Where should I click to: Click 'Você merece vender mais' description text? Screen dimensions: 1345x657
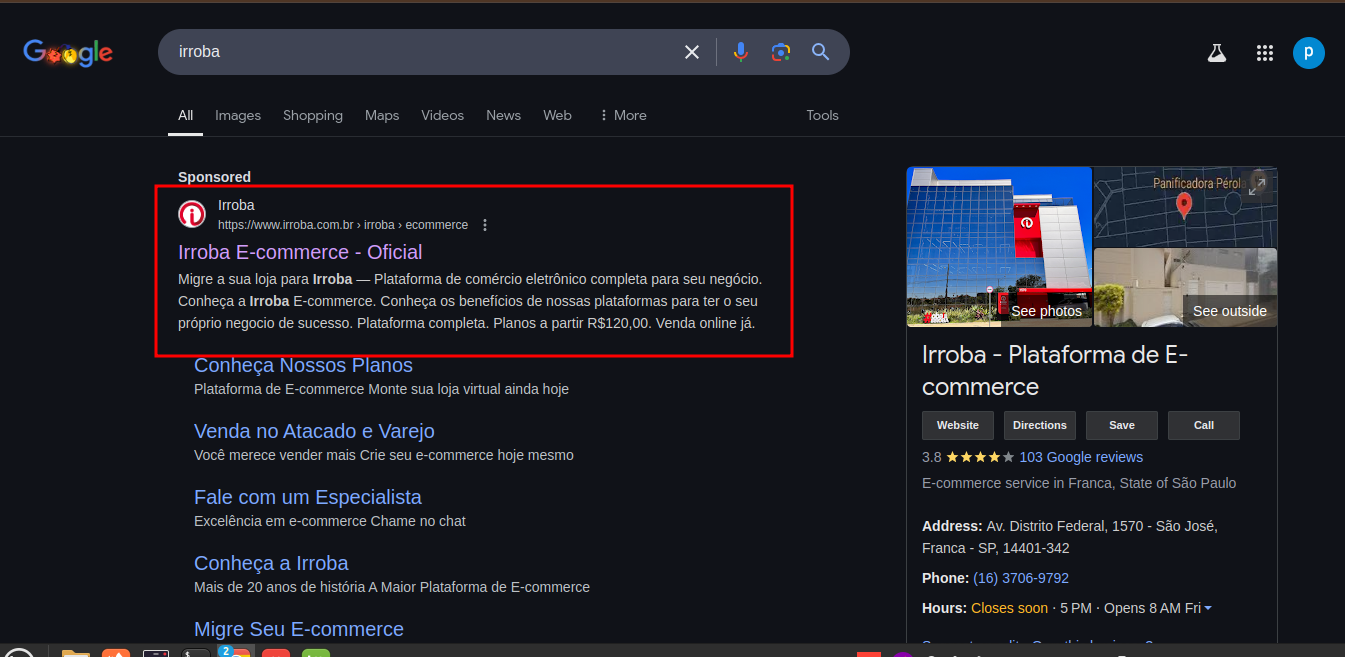[384, 455]
